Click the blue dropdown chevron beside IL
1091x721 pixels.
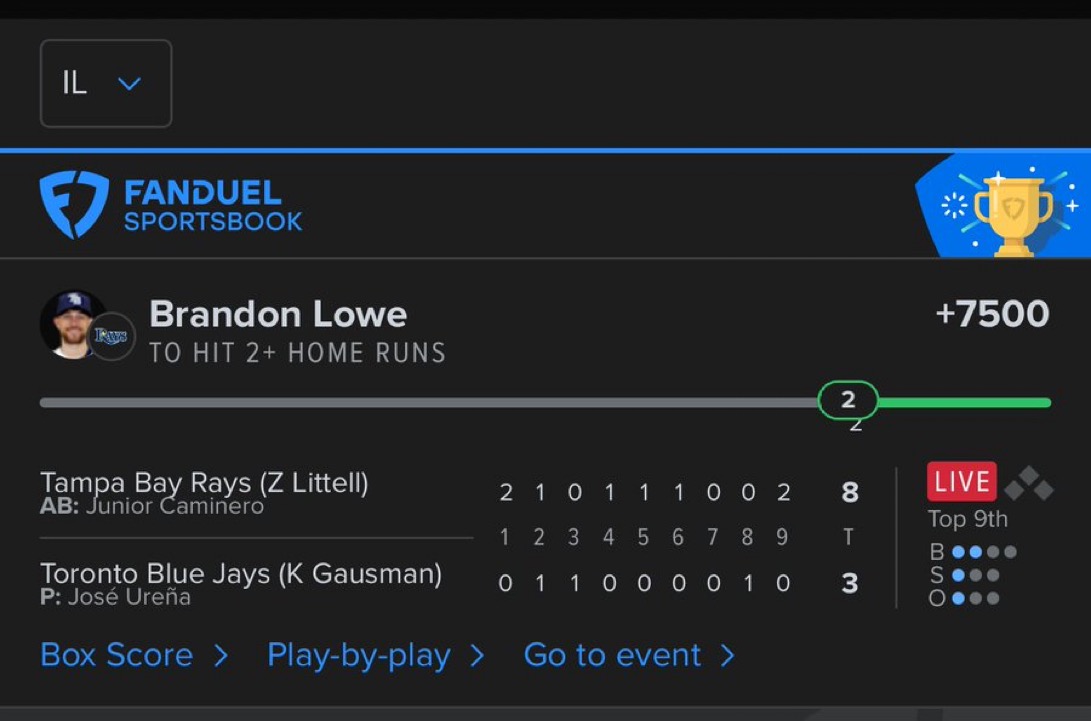pos(129,84)
